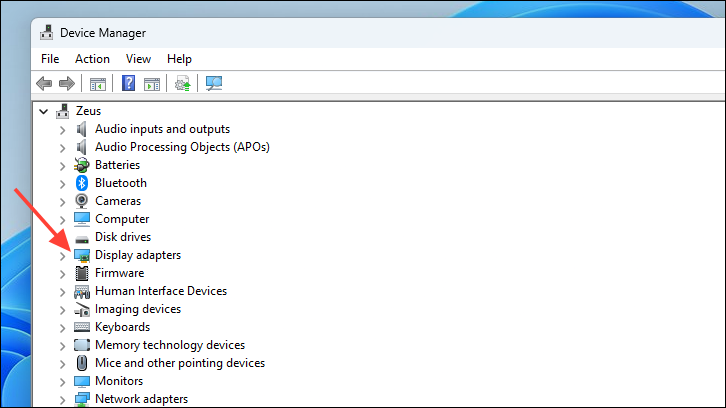
Task: Expand the Cameras category
Action: tap(63, 202)
